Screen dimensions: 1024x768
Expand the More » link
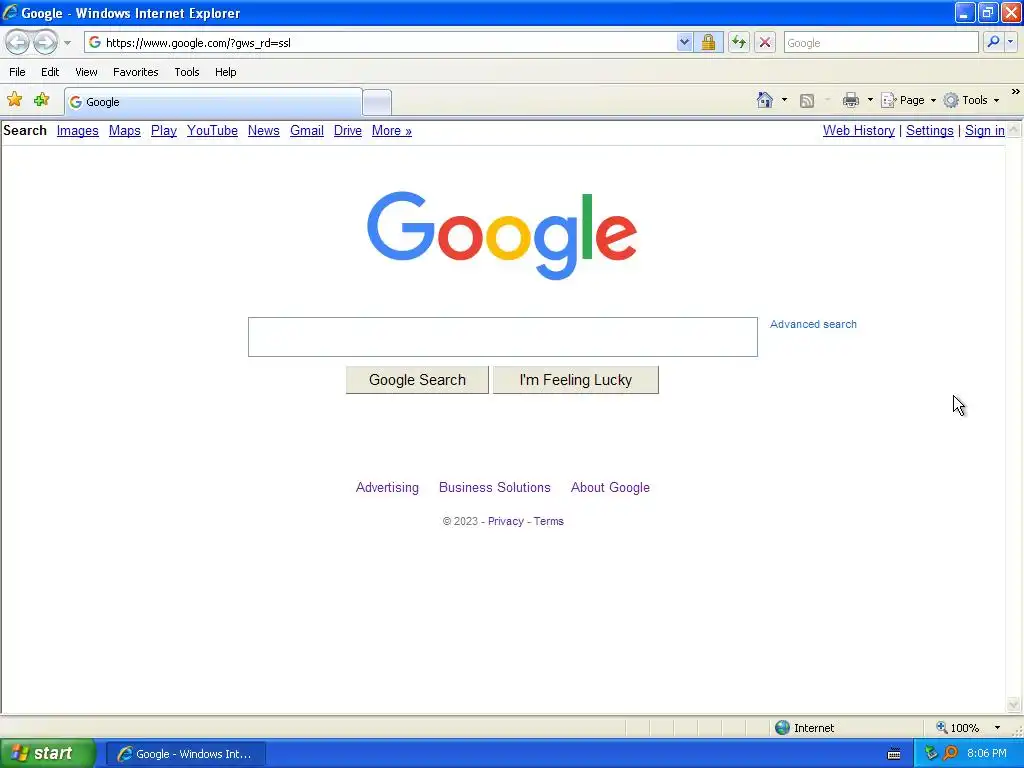tap(392, 131)
